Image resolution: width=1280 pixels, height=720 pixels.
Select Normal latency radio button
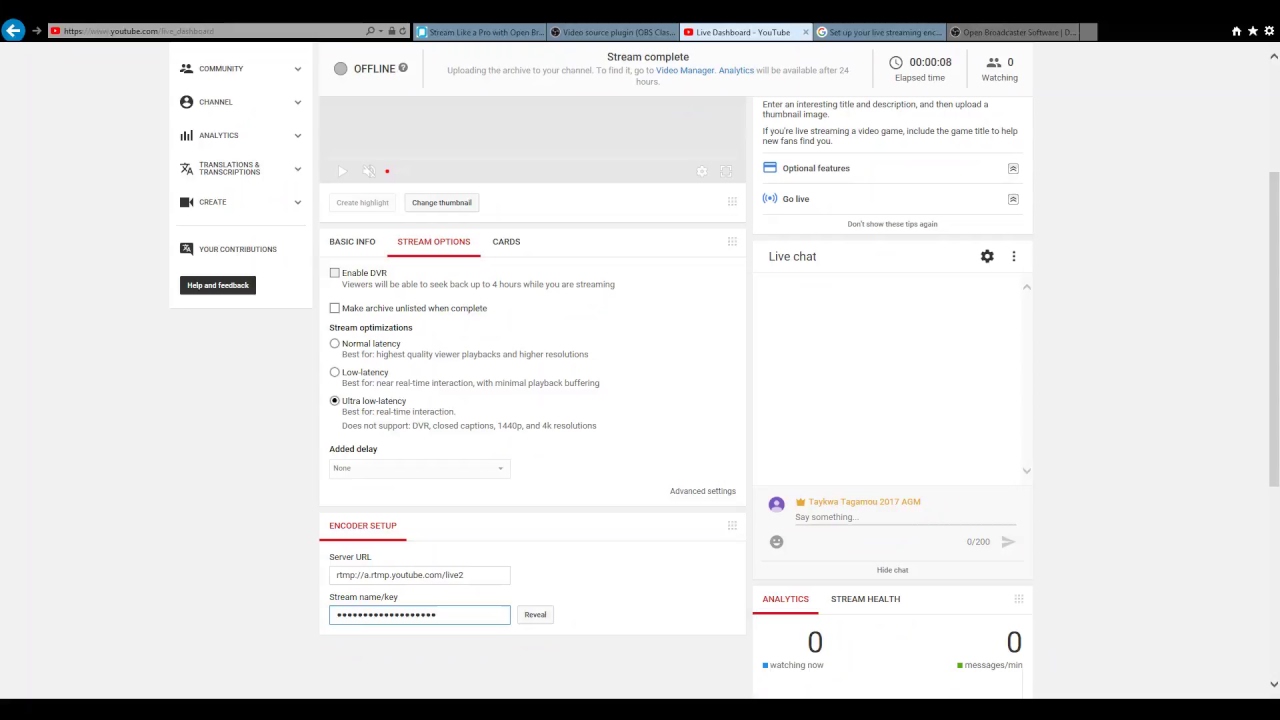point(334,344)
